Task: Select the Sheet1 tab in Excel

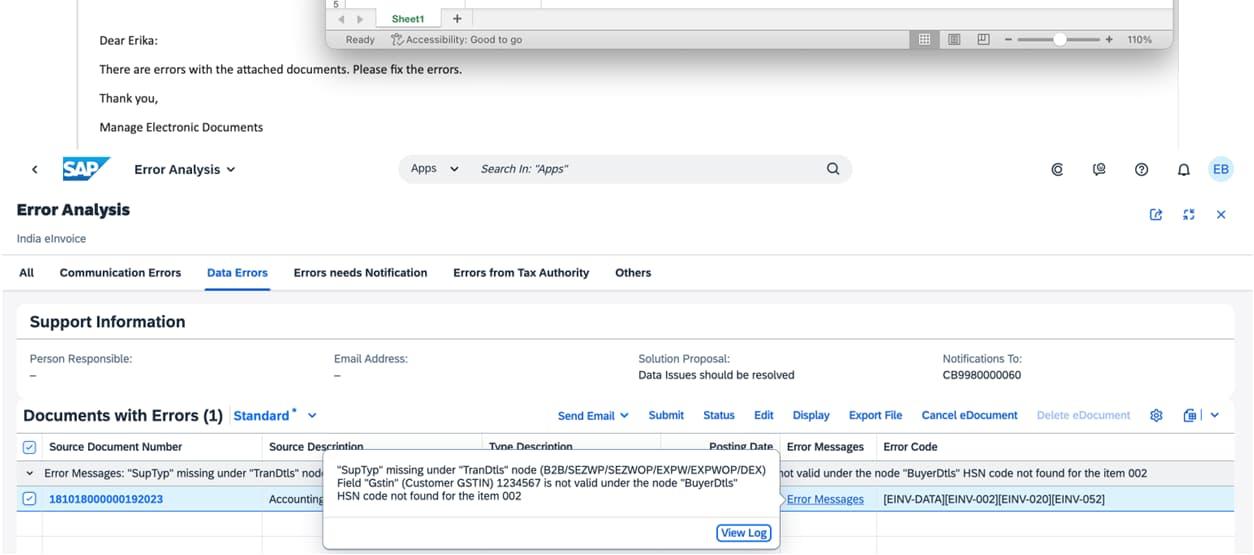Action: (x=408, y=19)
